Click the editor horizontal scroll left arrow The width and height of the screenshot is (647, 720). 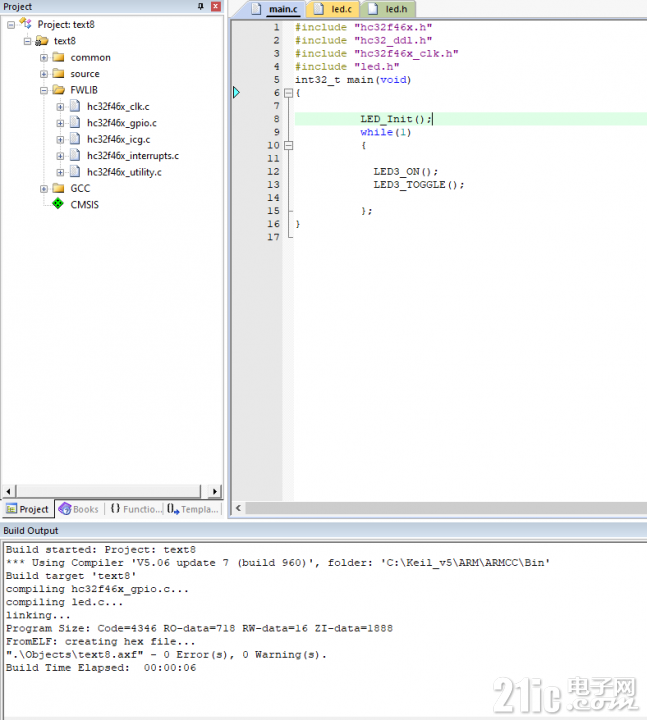coord(238,508)
